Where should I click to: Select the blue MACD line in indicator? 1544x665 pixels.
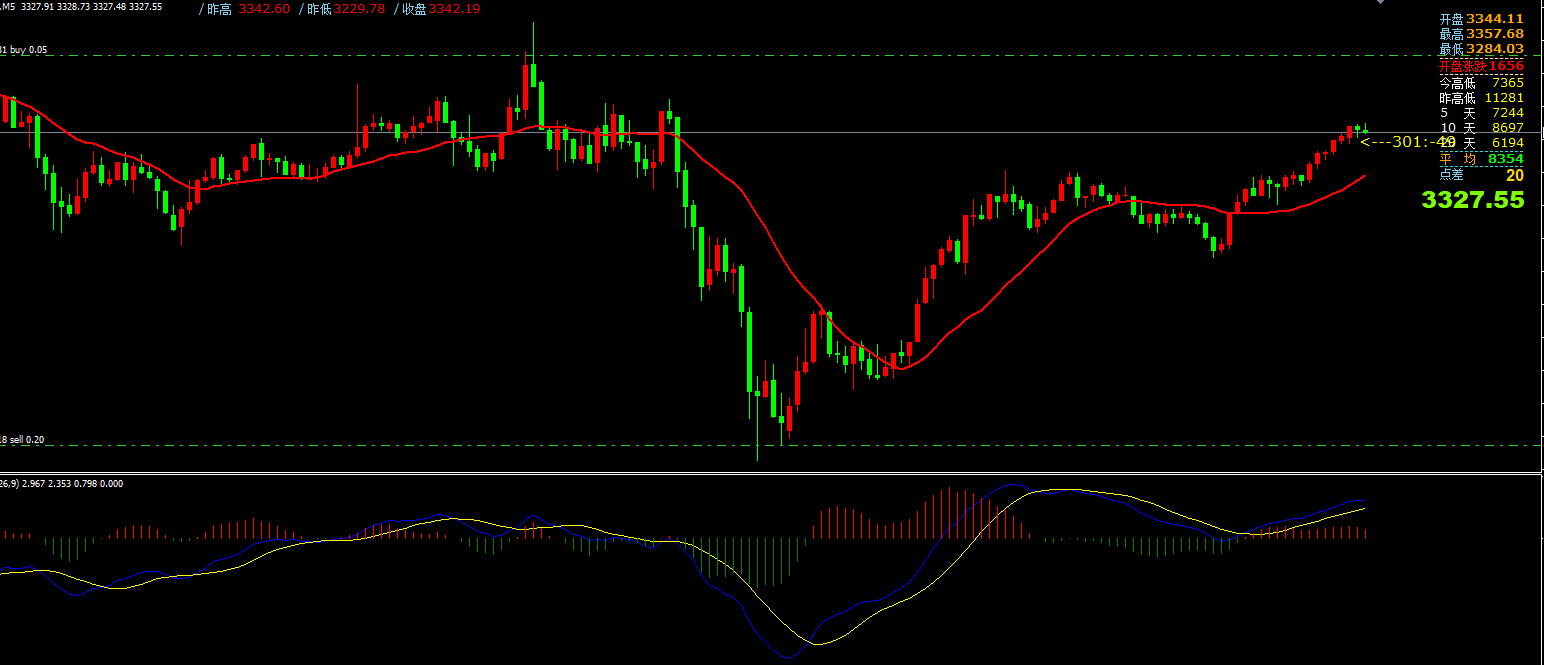pos(1010,485)
